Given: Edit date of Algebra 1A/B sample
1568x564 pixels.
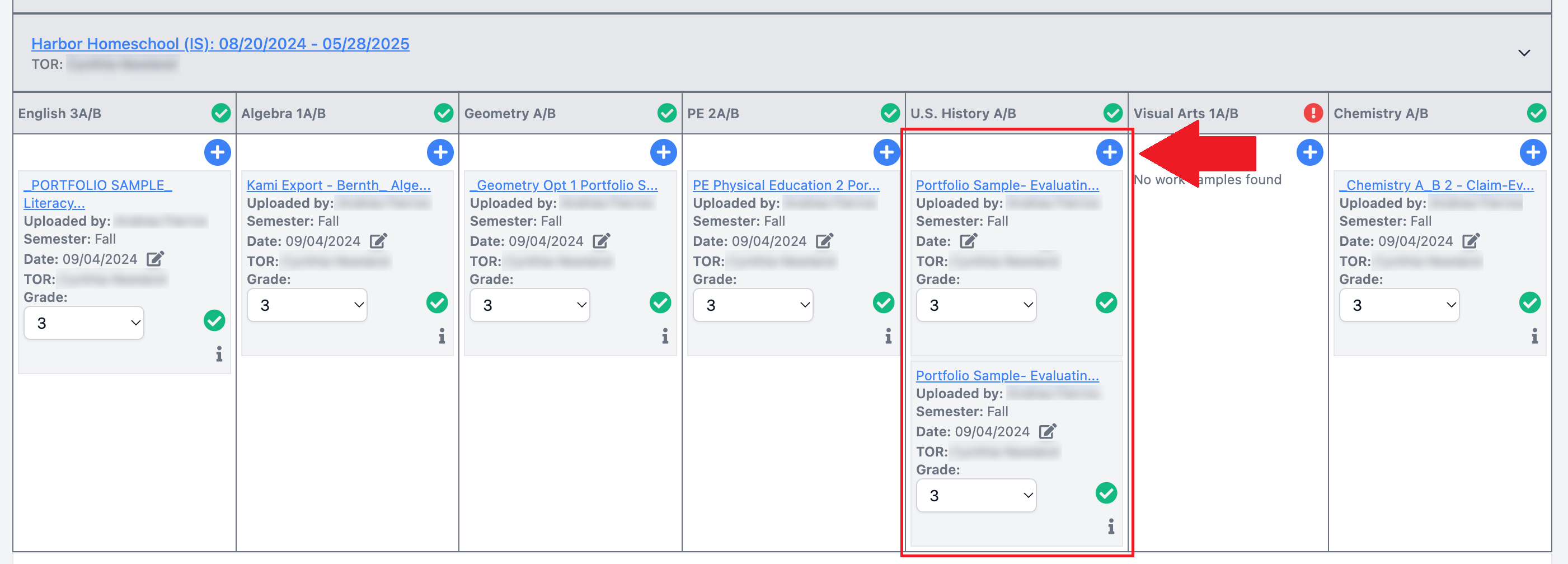Looking at the screenshot, I should click(378, 241).
